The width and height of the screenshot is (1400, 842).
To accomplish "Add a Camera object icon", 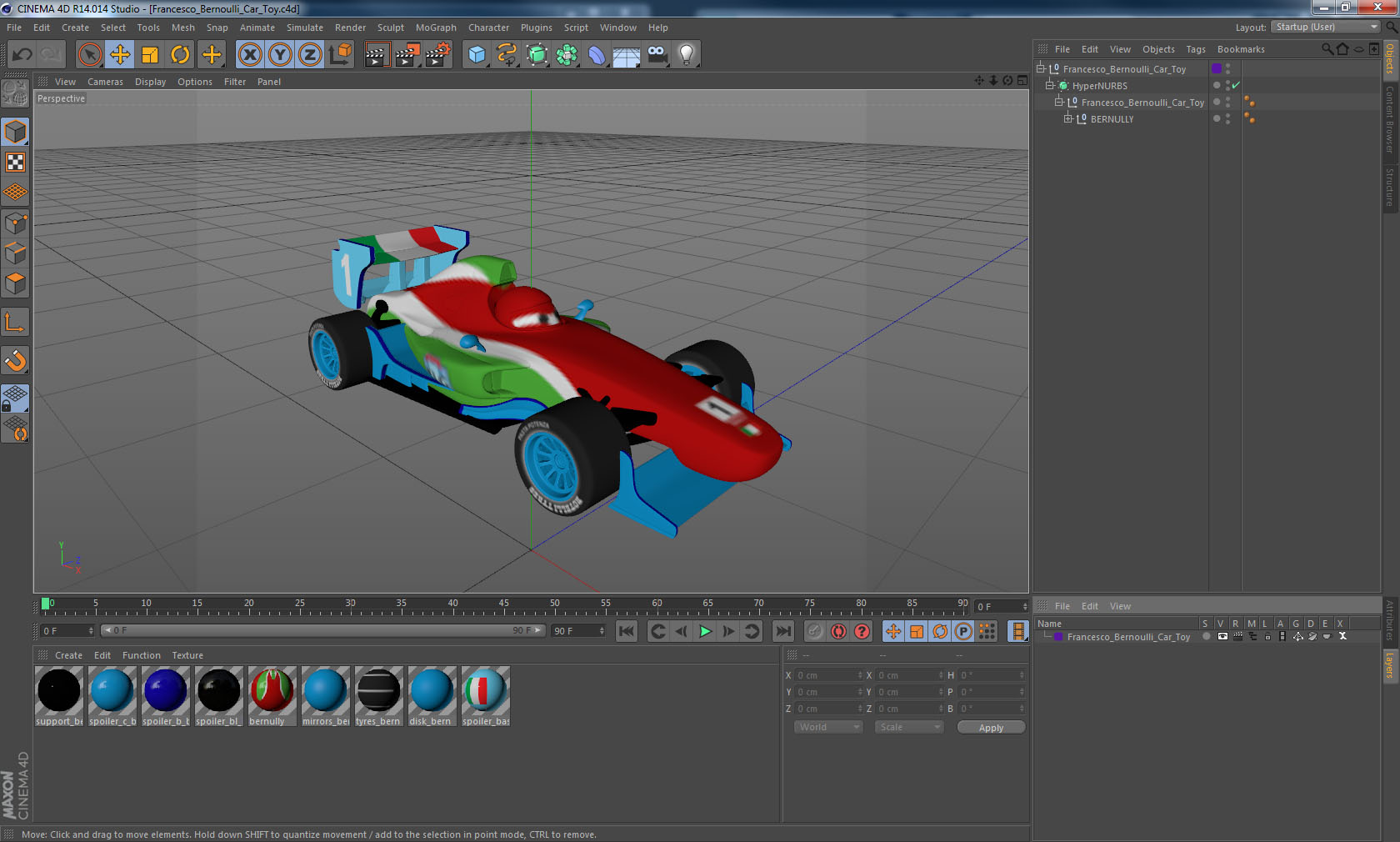I will tap(657, 55).
